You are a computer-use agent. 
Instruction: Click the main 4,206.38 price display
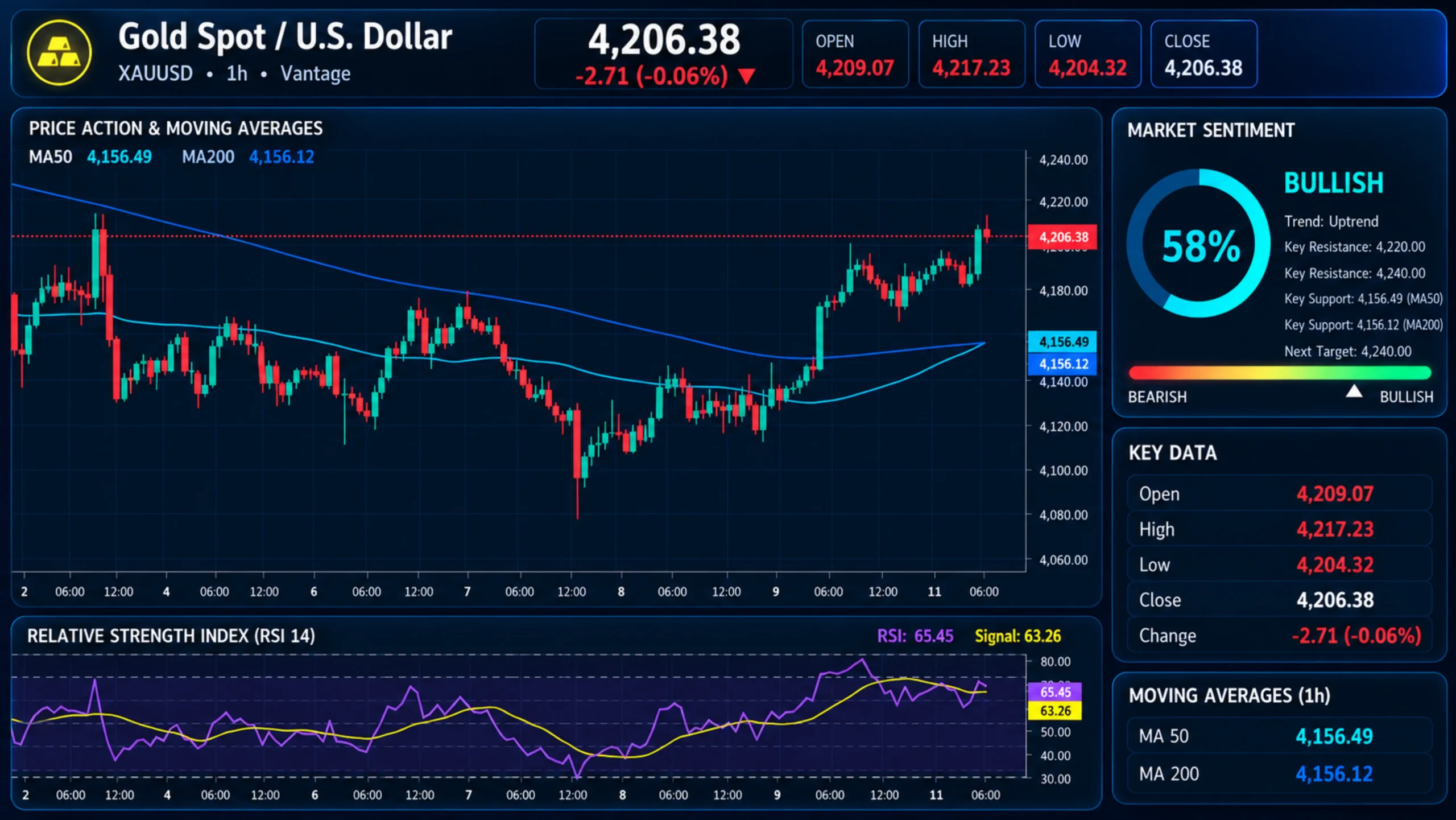pos(664,40)
